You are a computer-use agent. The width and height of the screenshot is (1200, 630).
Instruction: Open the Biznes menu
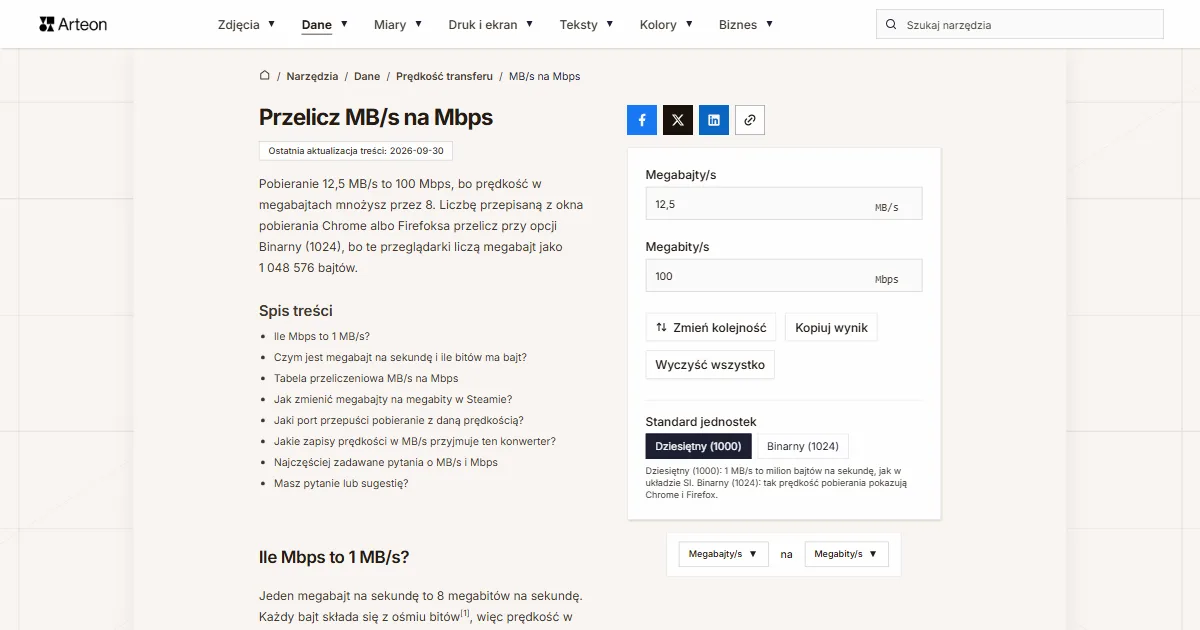[745, 25]
